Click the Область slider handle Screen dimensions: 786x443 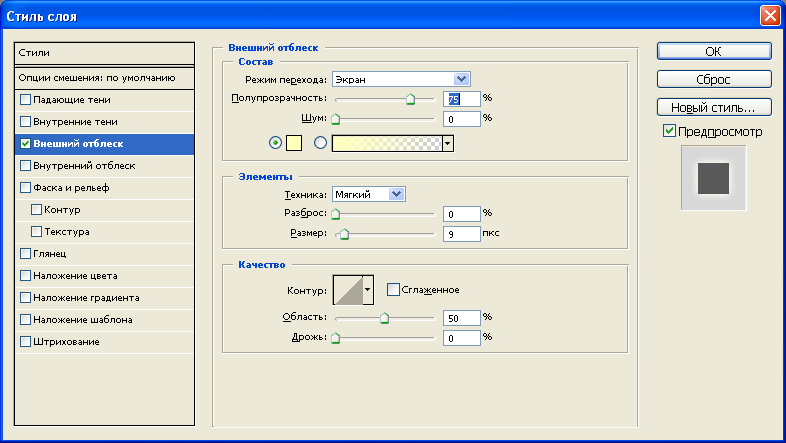(x=384, y=318)
